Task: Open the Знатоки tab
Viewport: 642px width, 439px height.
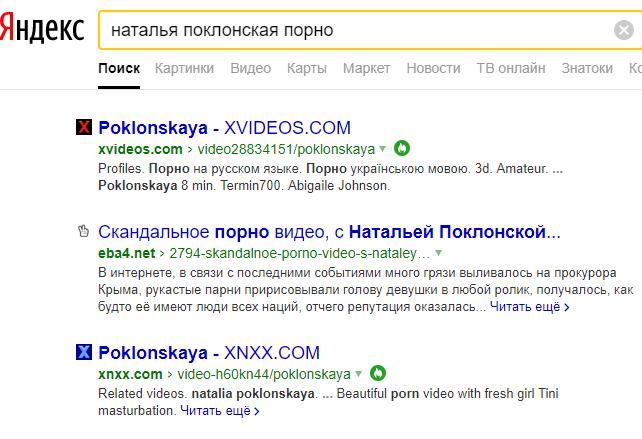Action: click(587, 69)
